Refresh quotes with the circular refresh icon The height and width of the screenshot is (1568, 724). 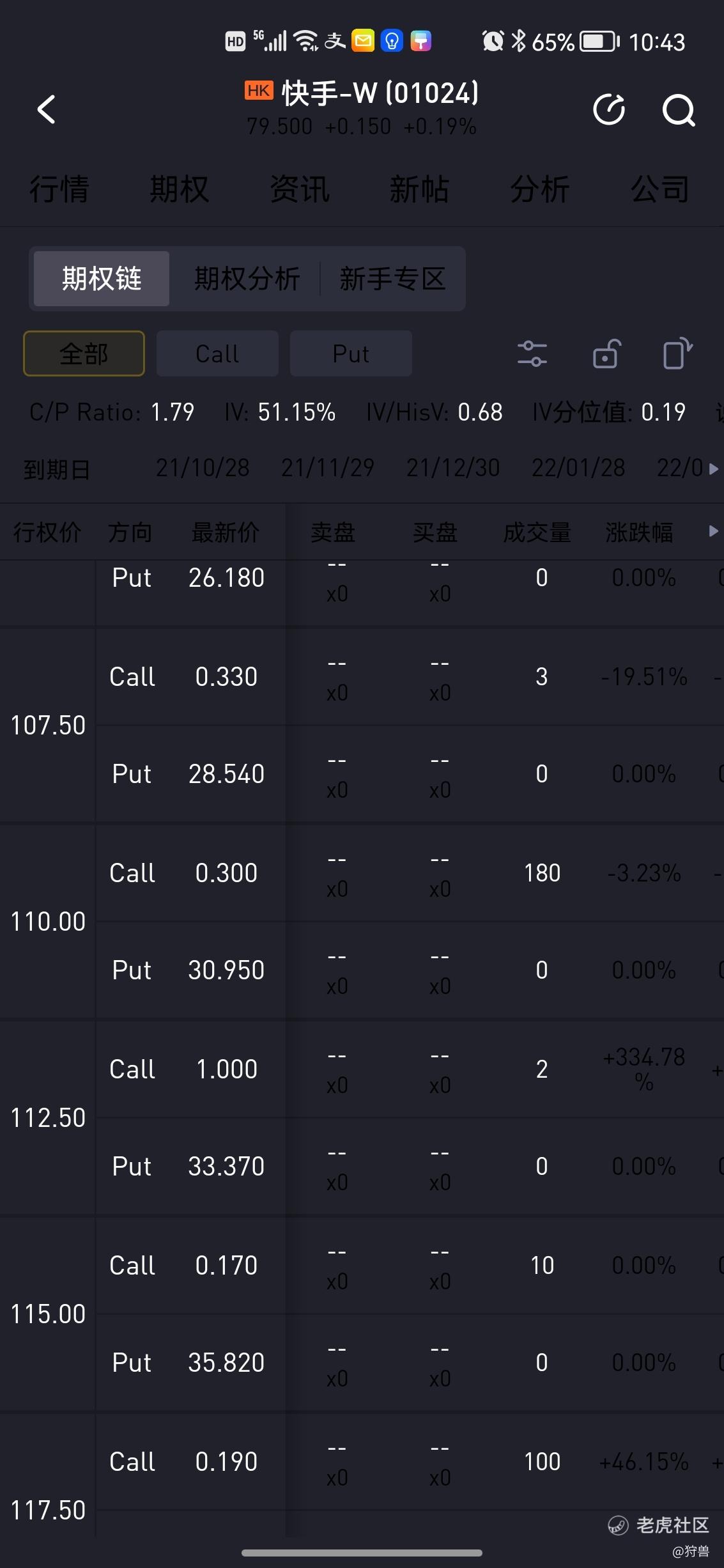pyautogui.click(x=609, y=109)
